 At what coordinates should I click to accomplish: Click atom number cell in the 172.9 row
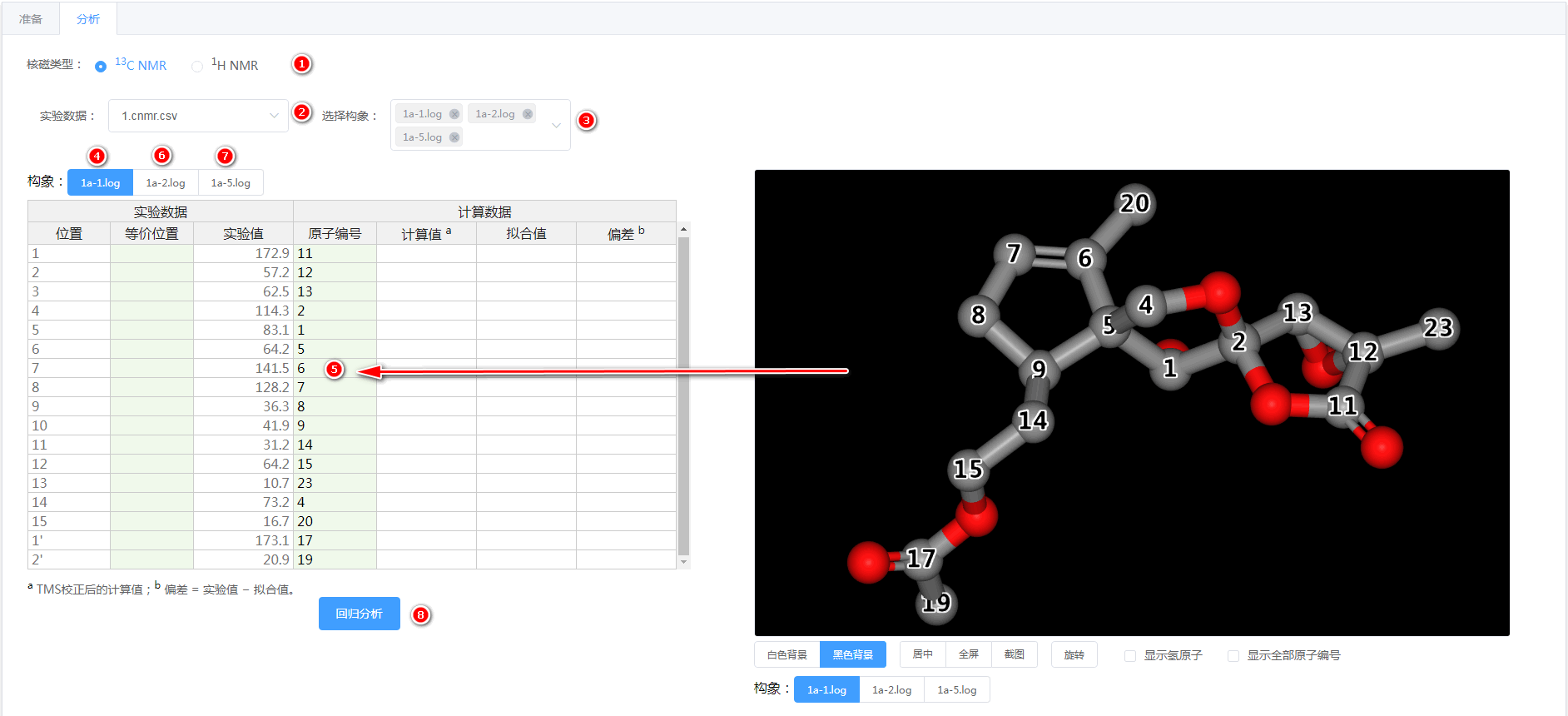pos(335,253)
